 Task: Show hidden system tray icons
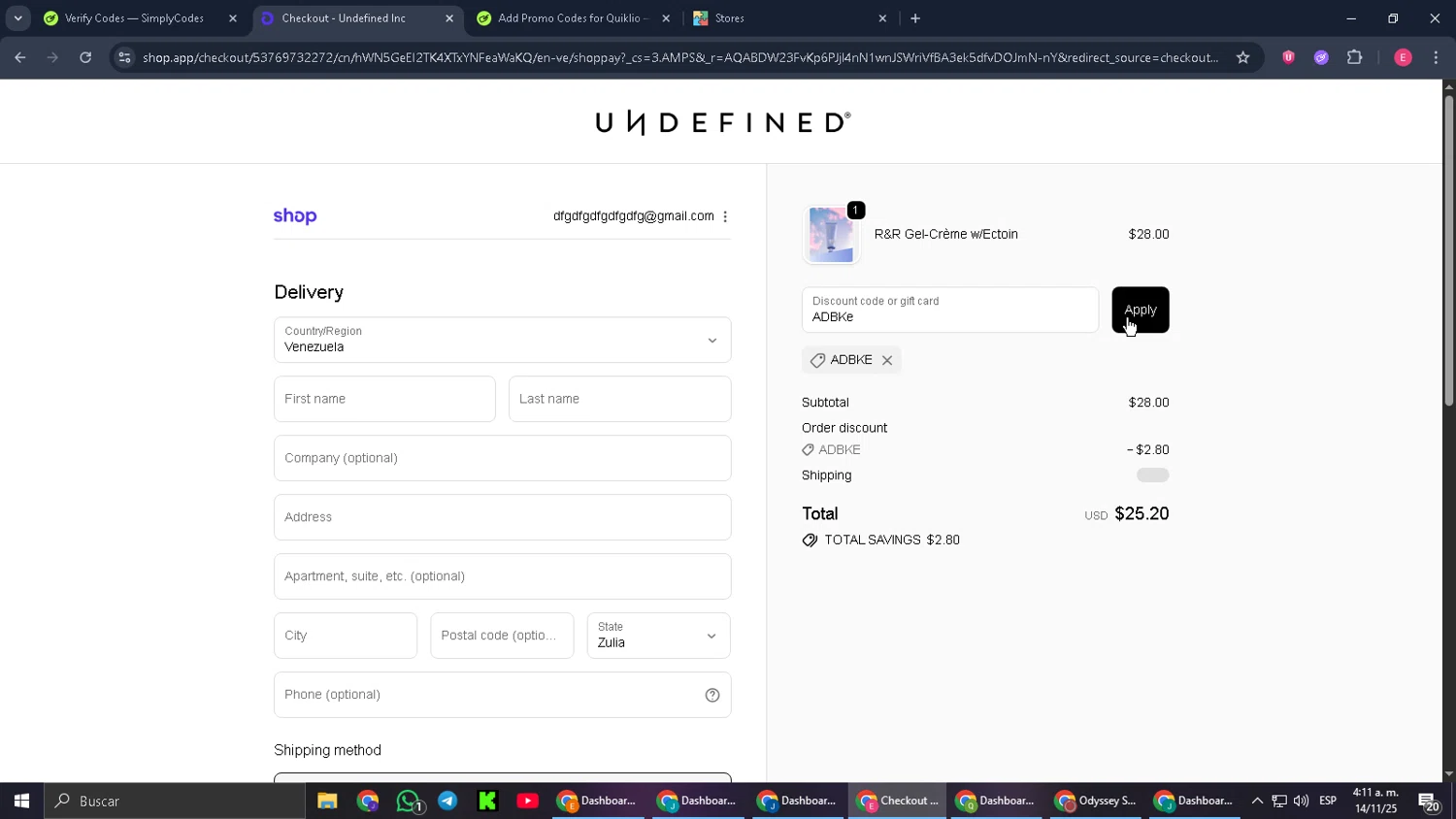1257,801
